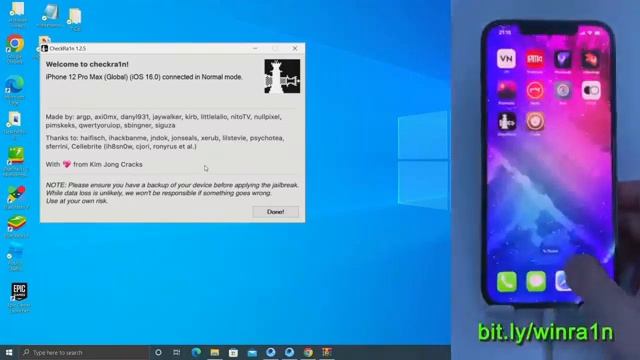Open the Windows Start menu
640x360 pixels.
(x=9, y=352)
